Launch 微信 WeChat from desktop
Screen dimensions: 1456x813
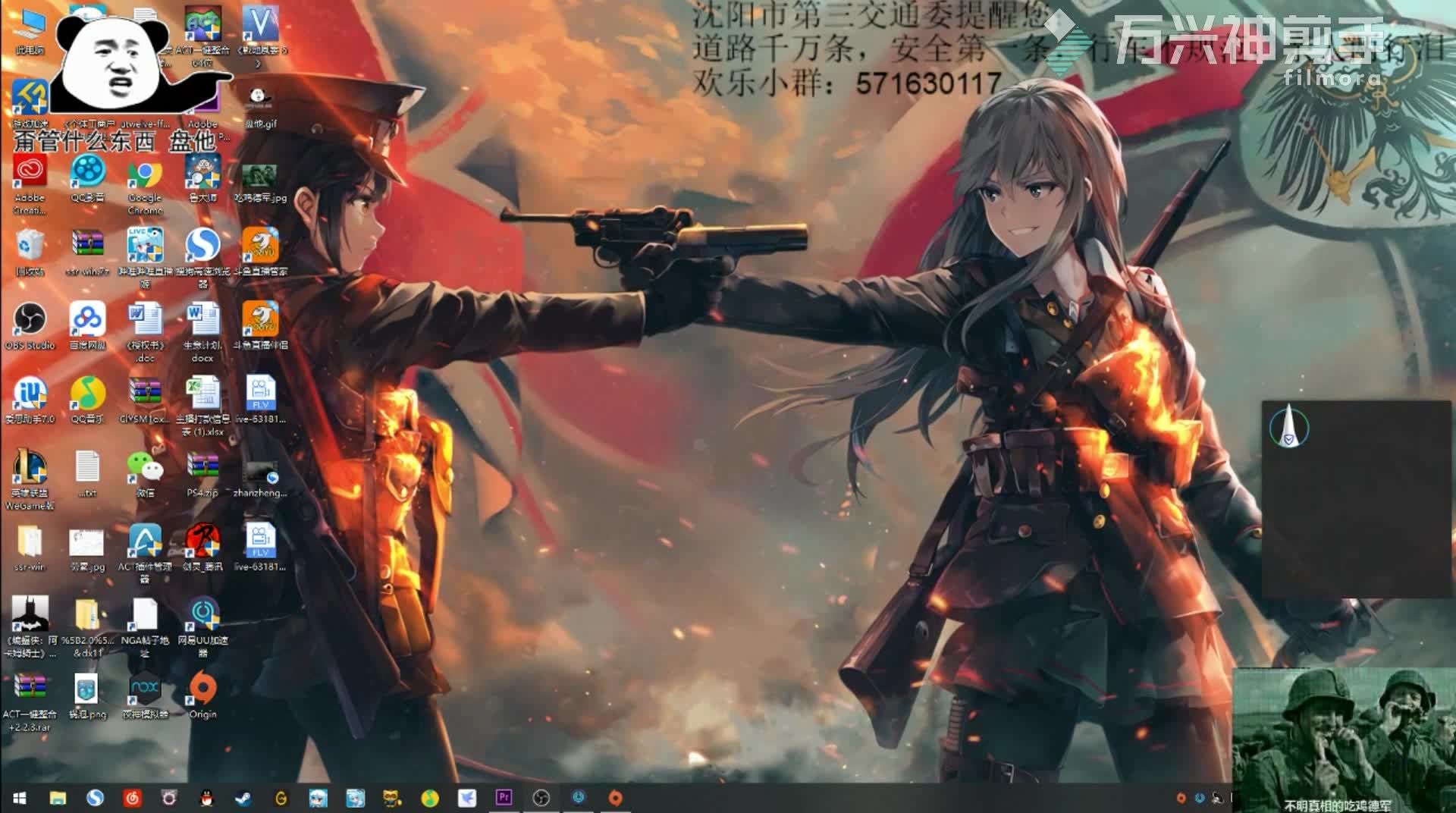pyautogui.click(x=145, y=474)
